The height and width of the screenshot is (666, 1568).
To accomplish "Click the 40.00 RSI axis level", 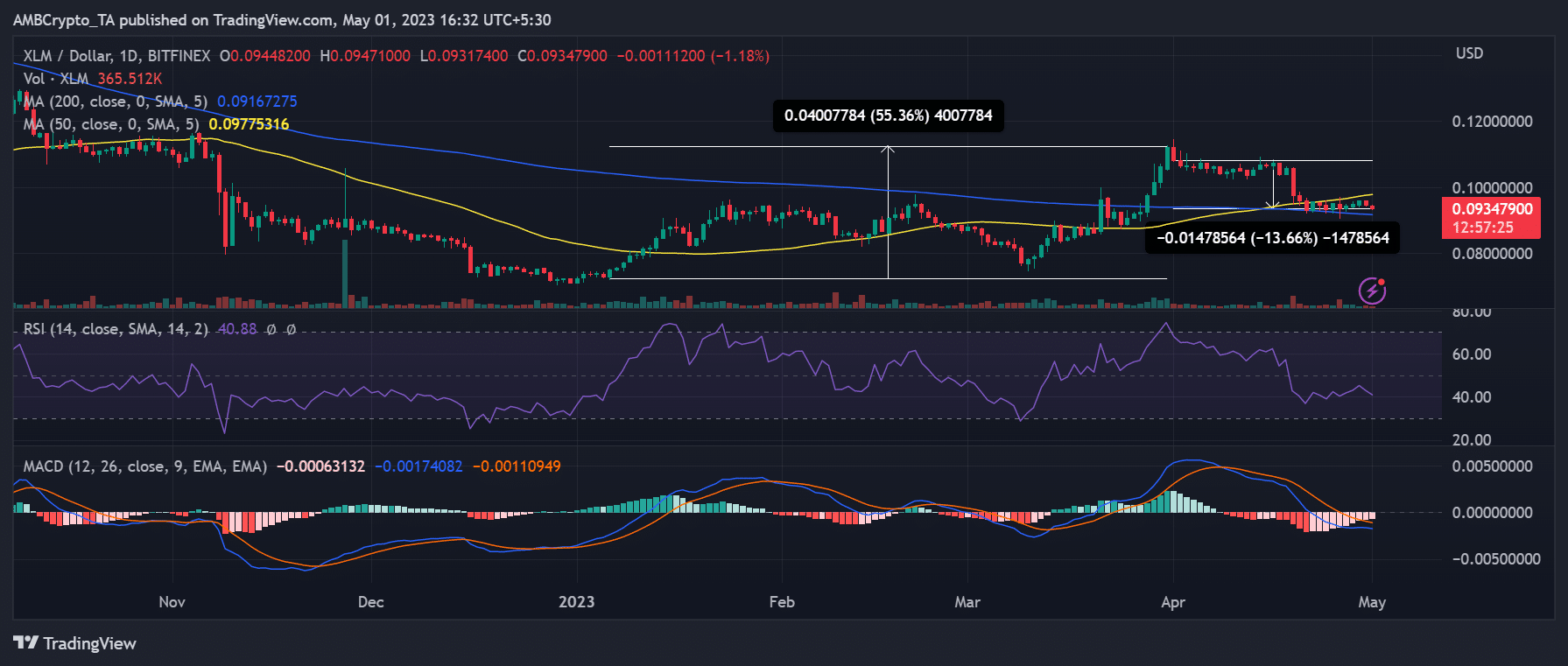I will pyautogui.click(x=1472, y=397).
